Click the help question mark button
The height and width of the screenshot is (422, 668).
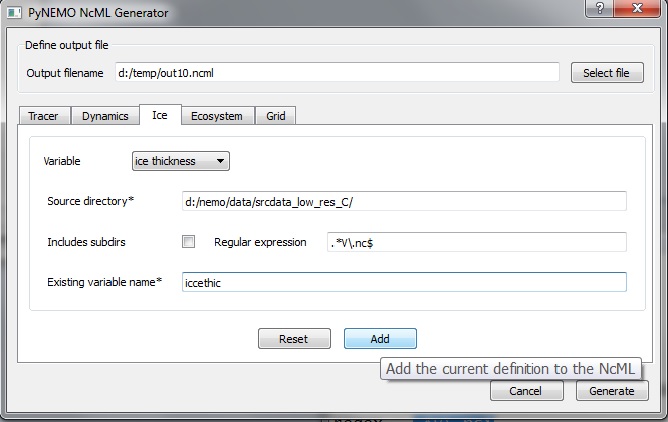click(x=600, y=8)
